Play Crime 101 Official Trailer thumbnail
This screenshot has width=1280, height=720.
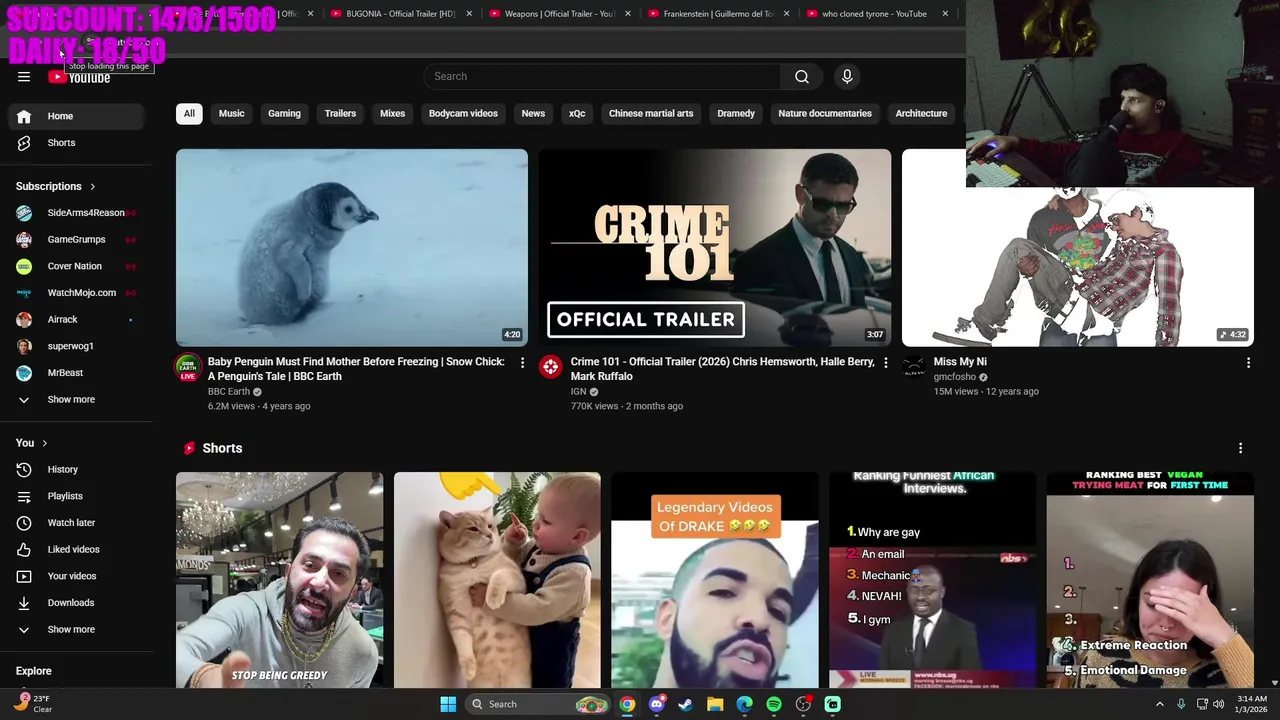pyautogui.click(x=715, y=247)
